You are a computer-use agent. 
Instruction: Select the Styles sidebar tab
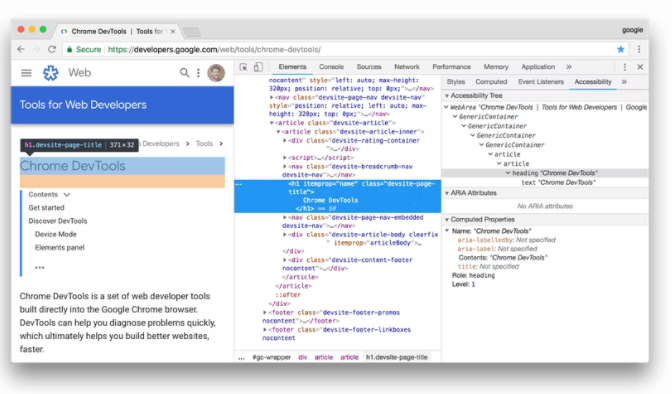[x=456, y=82]
